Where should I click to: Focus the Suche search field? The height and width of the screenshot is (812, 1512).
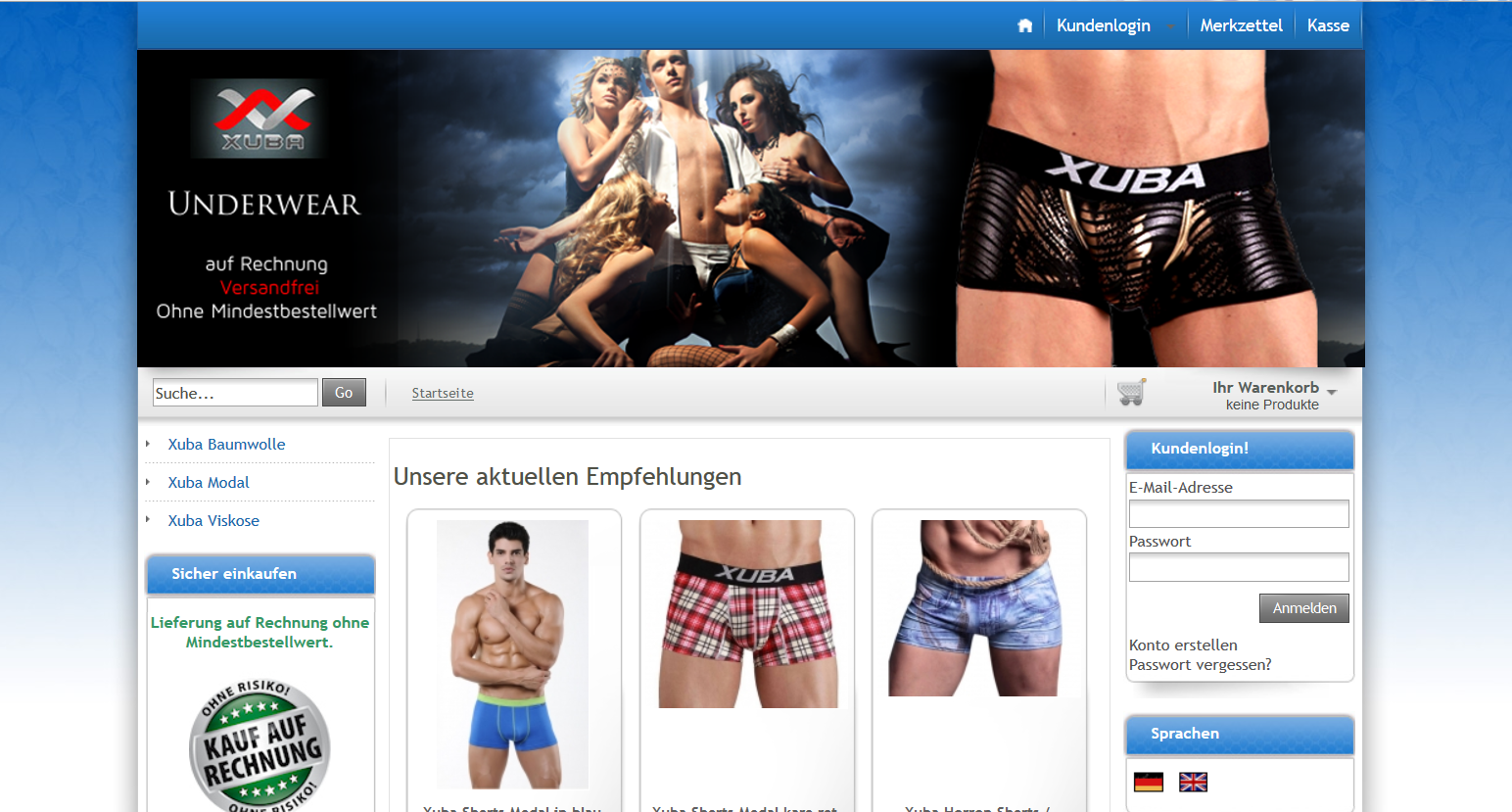coord(235,393)
